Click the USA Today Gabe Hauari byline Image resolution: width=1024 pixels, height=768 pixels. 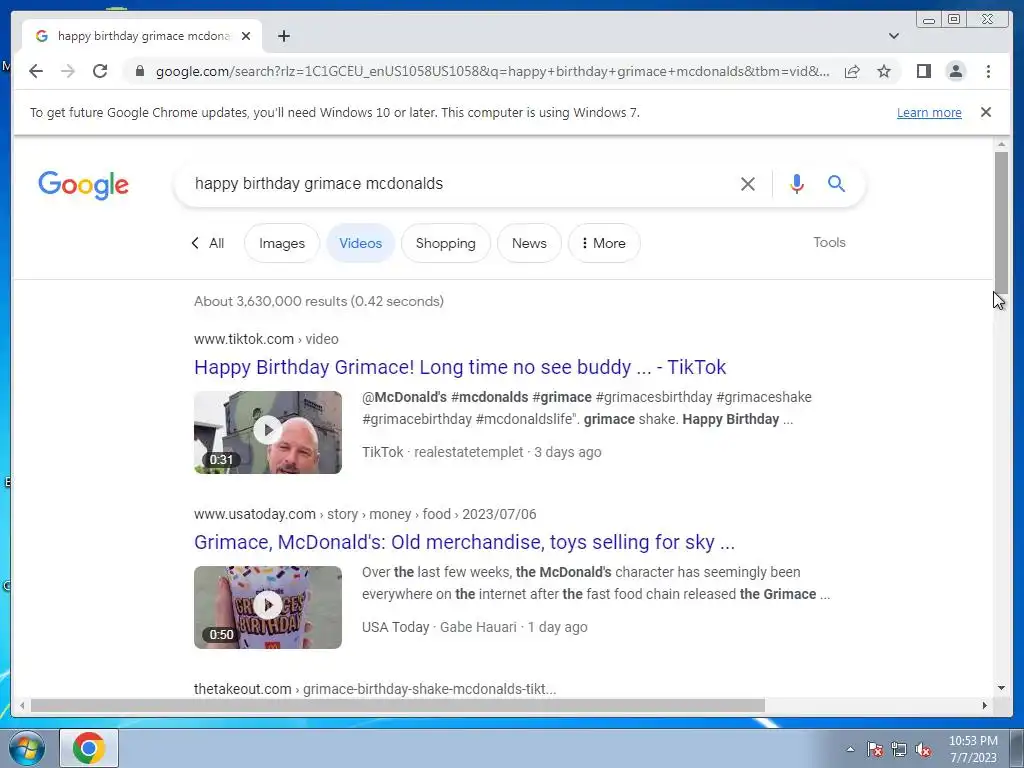tap(474, 627)
